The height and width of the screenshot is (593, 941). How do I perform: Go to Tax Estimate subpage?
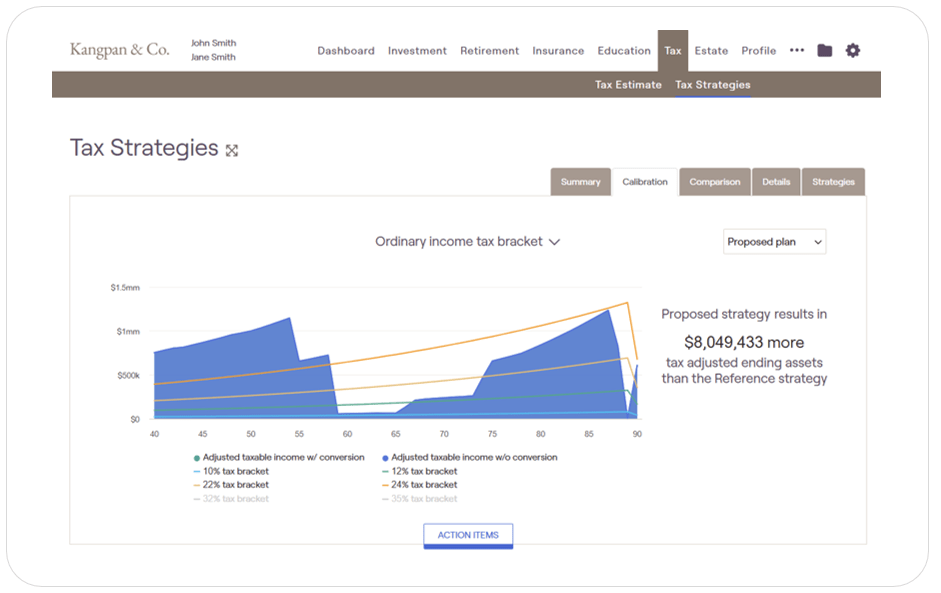pos(628,85)
